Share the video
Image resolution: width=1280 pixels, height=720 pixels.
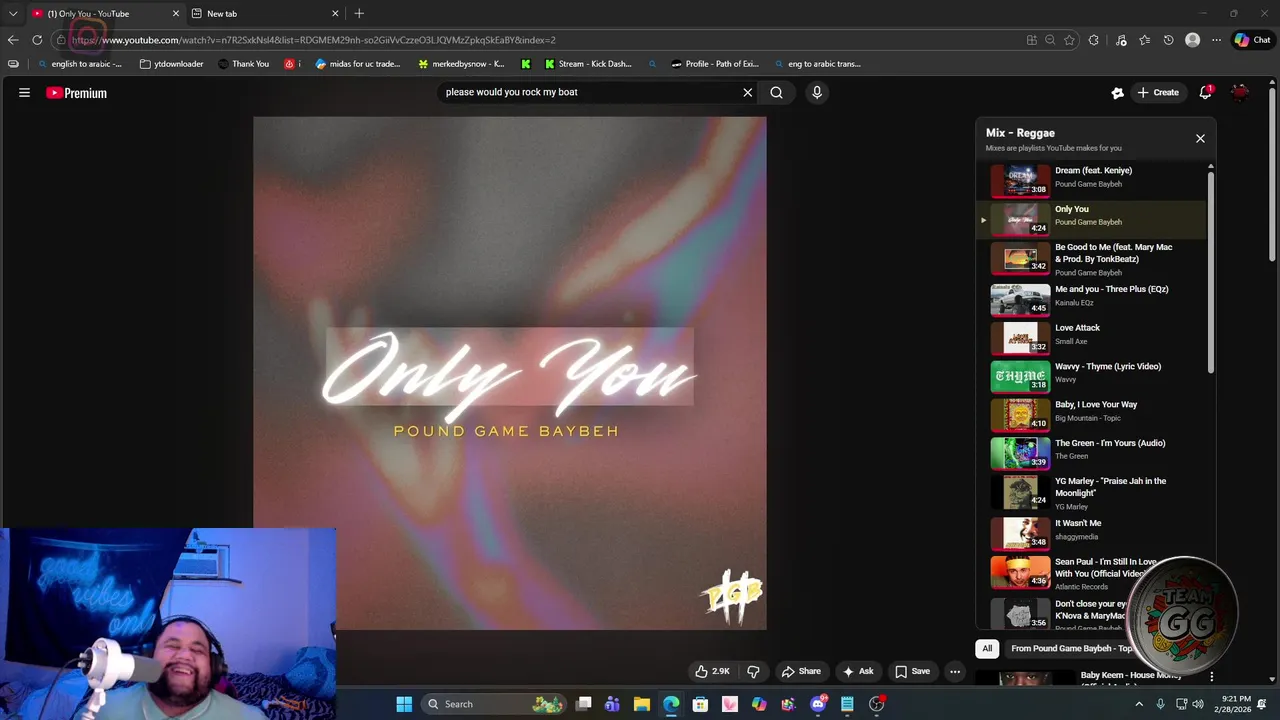coord(801,671)
